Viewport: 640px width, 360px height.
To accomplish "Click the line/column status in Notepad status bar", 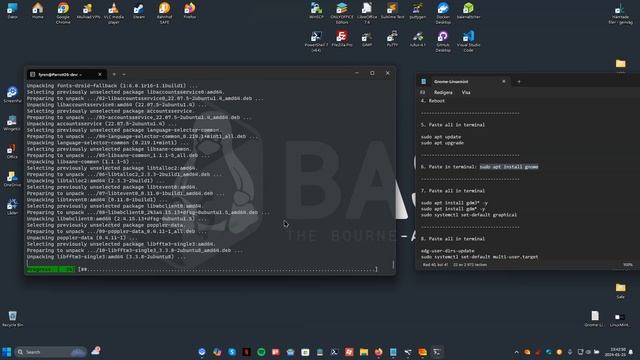I will pos(435,265).
